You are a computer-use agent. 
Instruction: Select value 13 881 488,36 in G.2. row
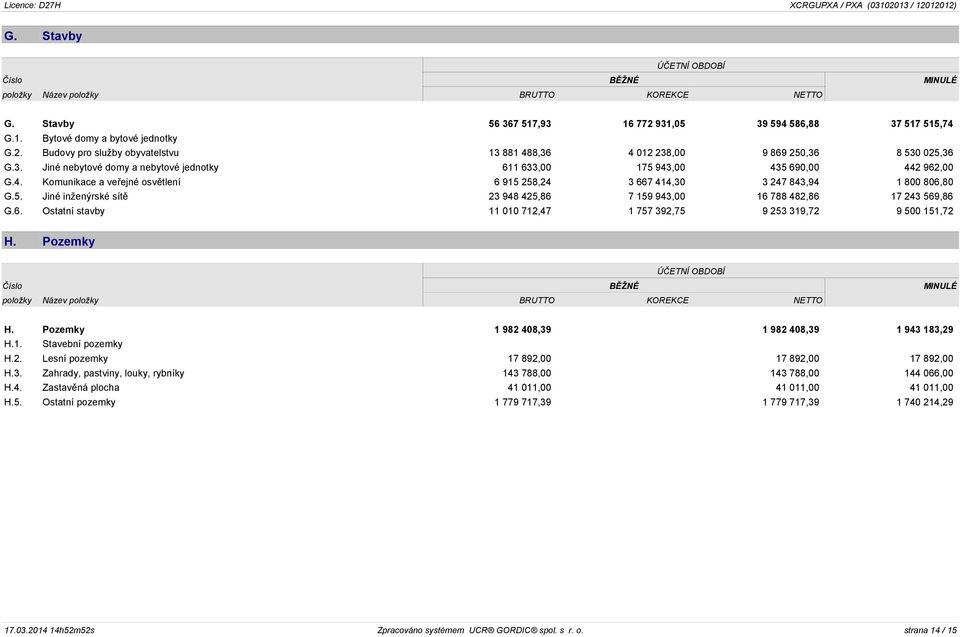coord(520,153)
